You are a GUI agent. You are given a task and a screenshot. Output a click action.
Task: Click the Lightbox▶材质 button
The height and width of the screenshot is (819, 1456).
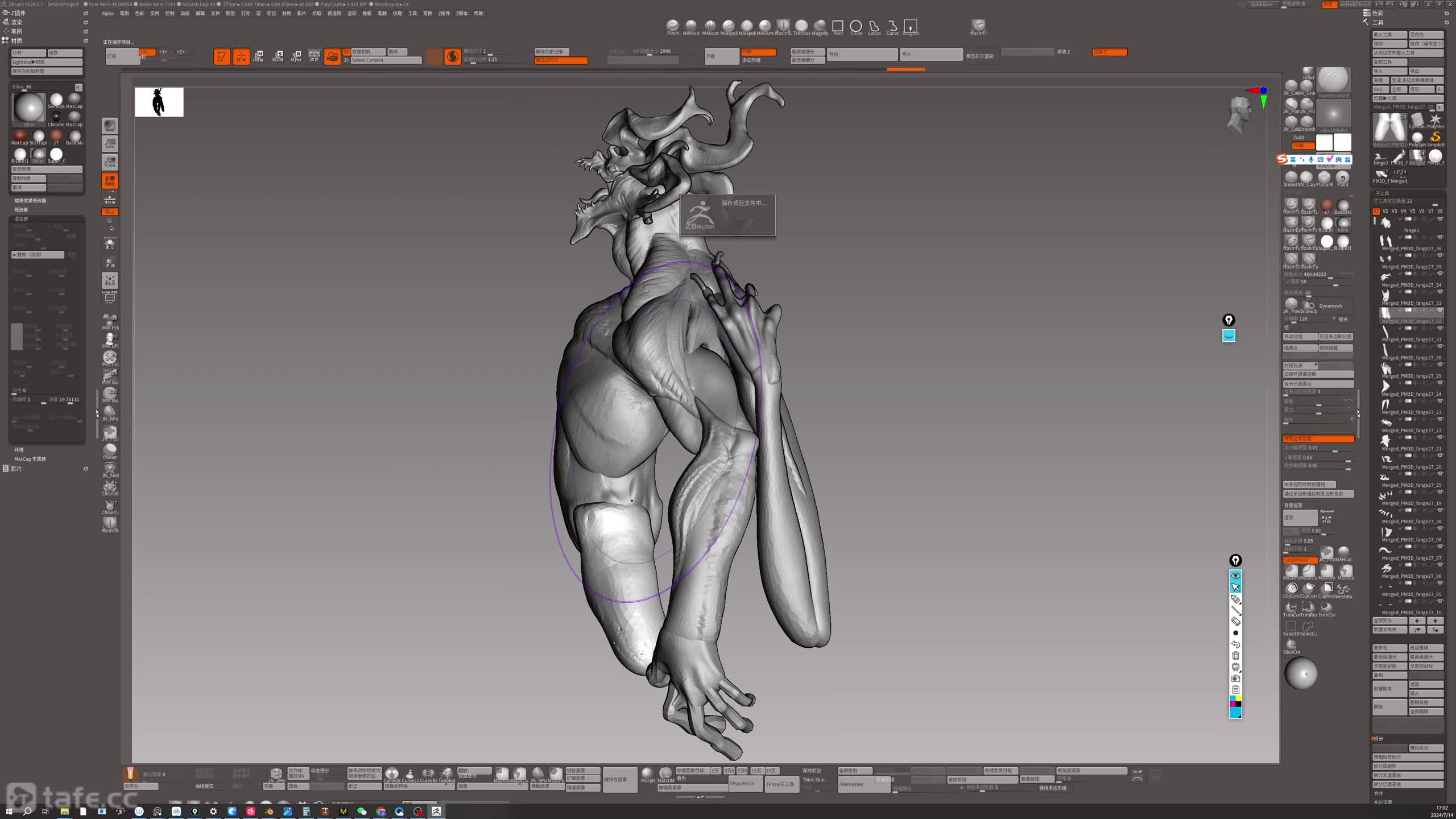click(x=47, y=62)
